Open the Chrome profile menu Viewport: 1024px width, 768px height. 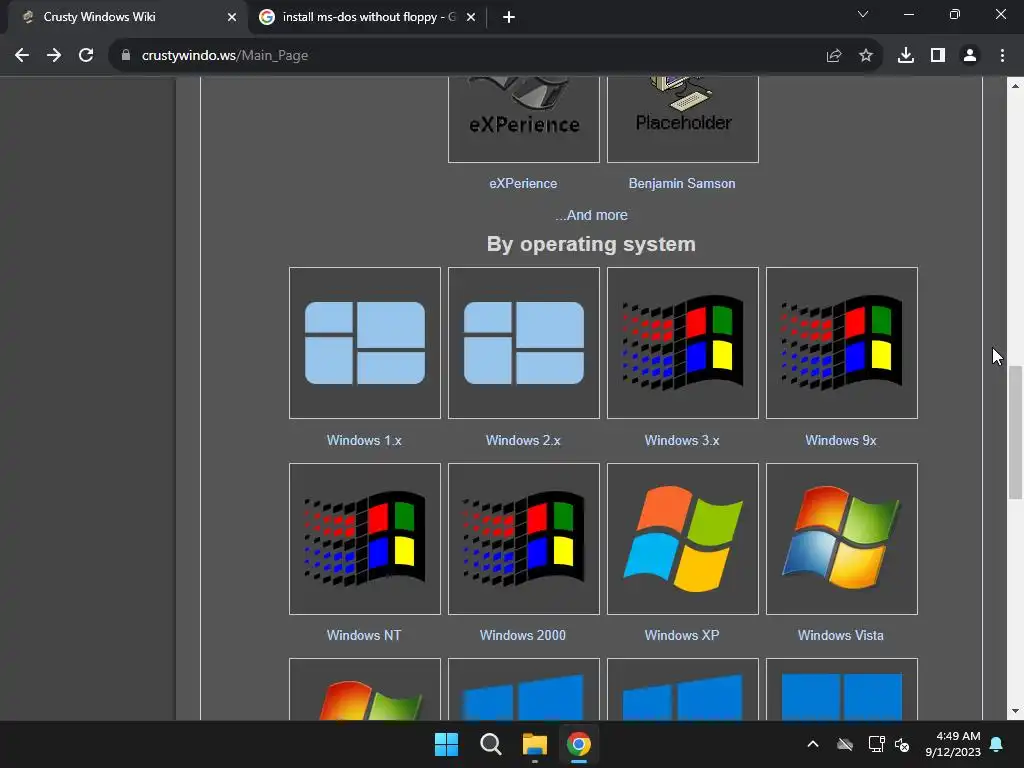click(970, 56)
